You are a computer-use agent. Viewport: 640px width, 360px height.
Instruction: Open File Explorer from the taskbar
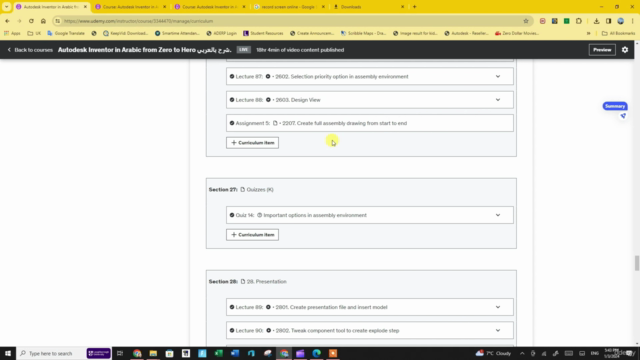[x=153, y=353]
